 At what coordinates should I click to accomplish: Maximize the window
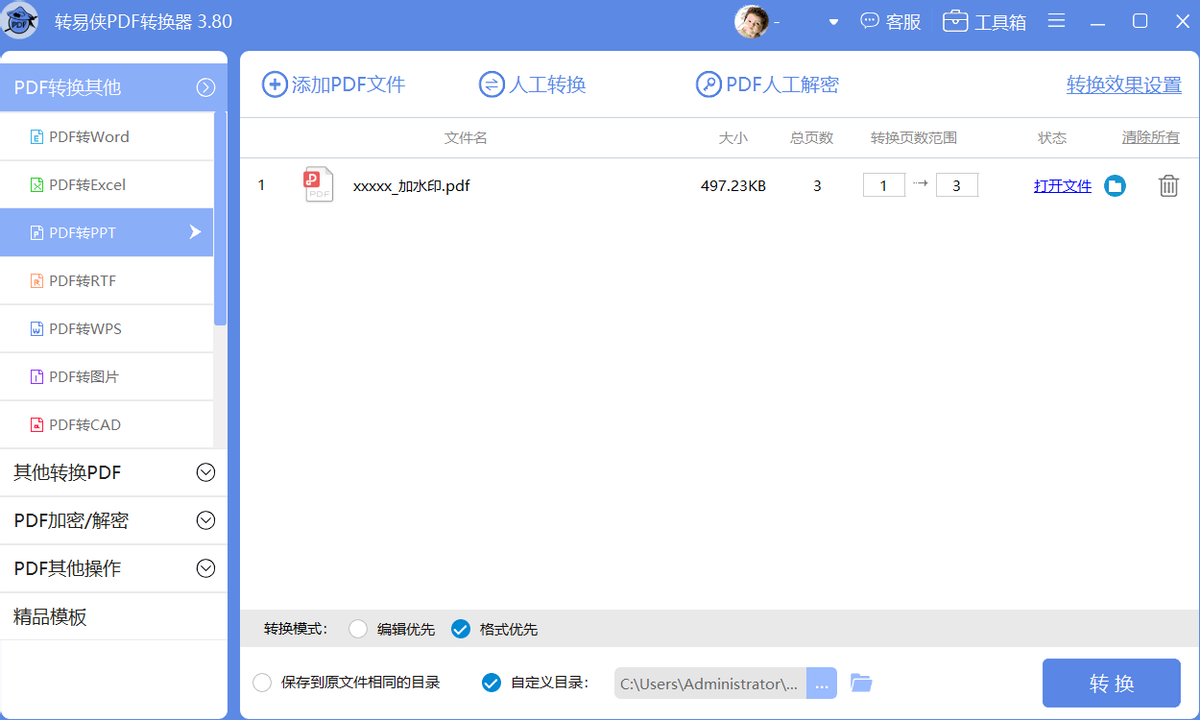click(1139, 21)
